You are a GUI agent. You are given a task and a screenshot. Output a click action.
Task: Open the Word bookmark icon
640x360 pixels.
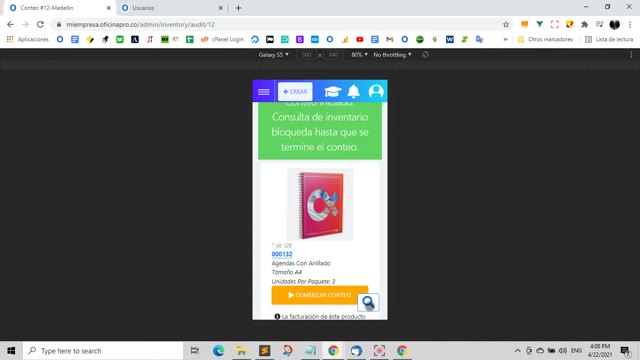pyautogui.click(x=450, y=39)
